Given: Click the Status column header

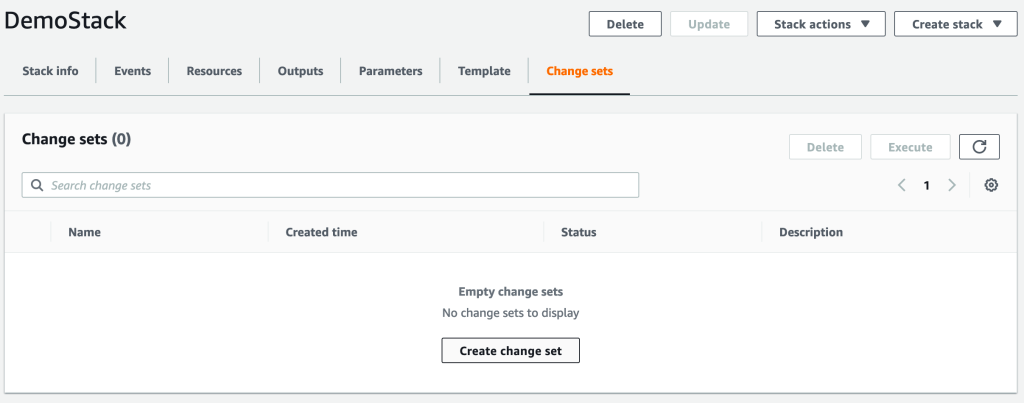Looking at the screenshot, I should [x=578, y=232].
